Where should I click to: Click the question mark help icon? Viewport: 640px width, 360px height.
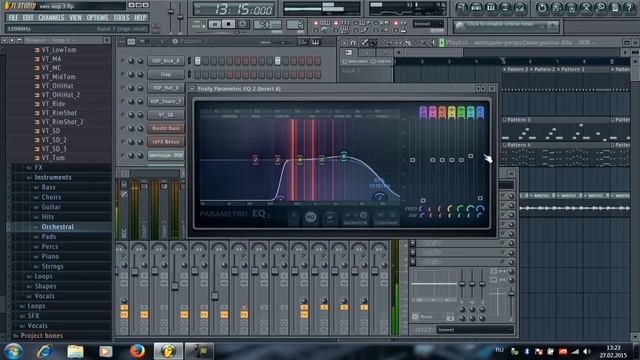point(630,8)
